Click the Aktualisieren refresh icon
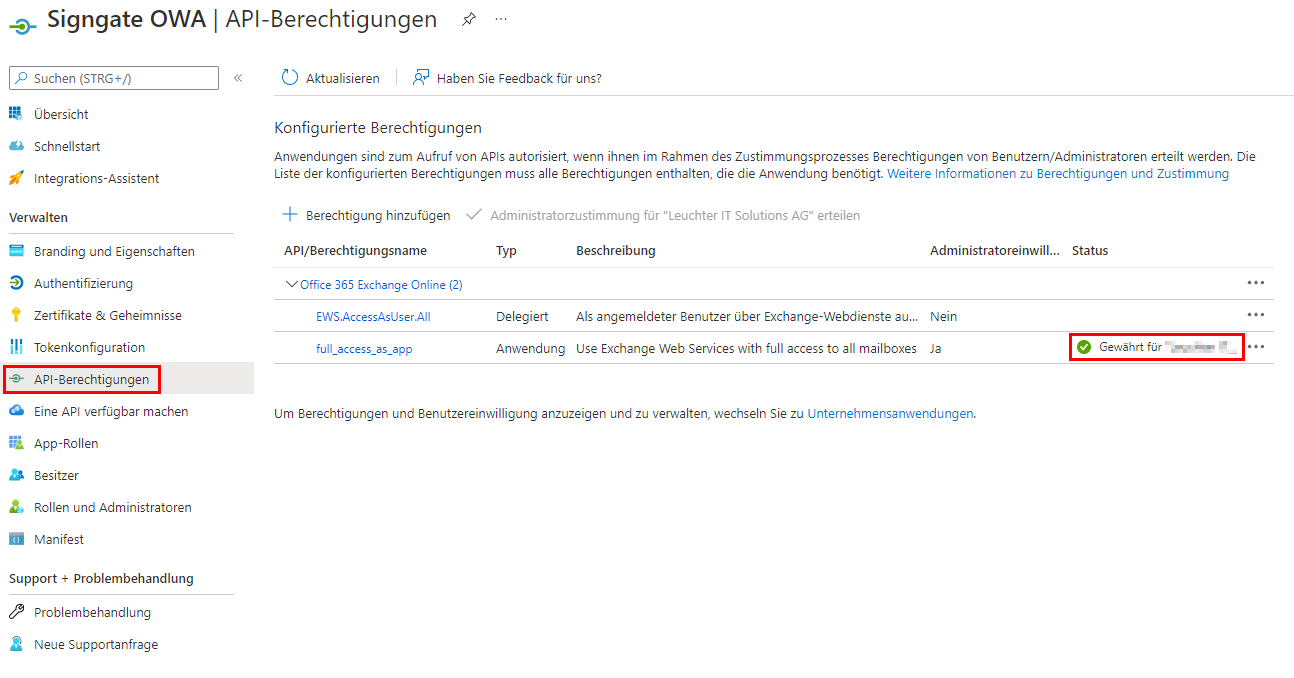Screen dimensions: 1294x678 [x=290, y=78]
